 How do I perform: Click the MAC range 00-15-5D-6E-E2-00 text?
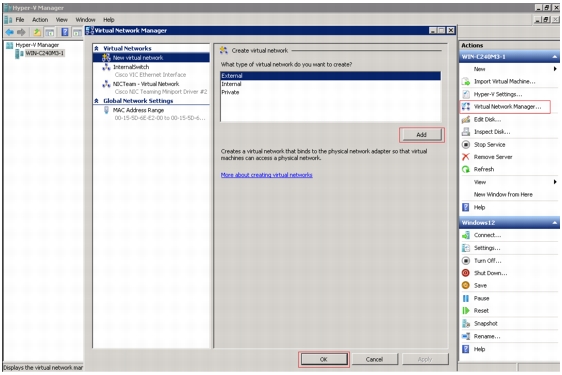tap(160, 118)
